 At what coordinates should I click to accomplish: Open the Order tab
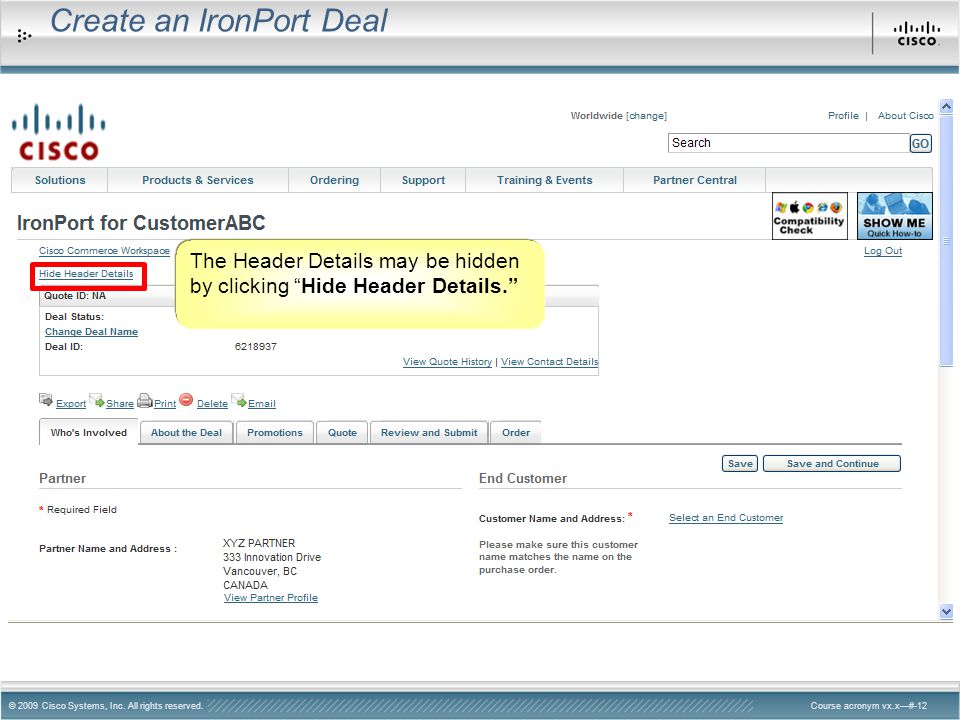pyautogui.click(x=516, y=432)
